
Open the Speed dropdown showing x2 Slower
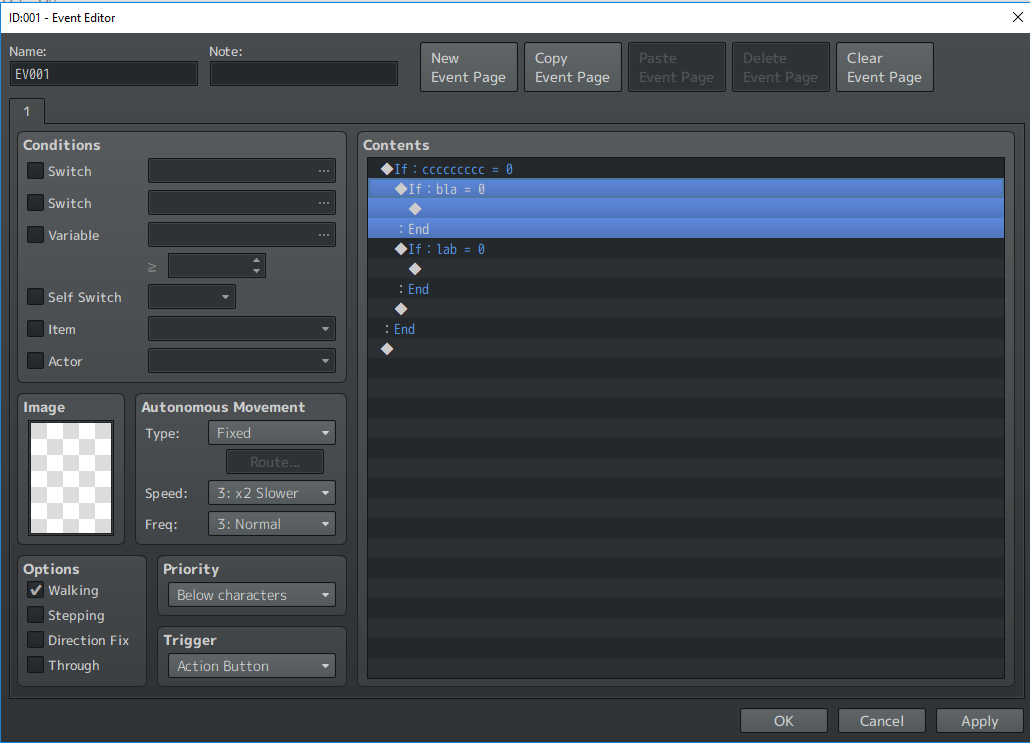[272, 493]
